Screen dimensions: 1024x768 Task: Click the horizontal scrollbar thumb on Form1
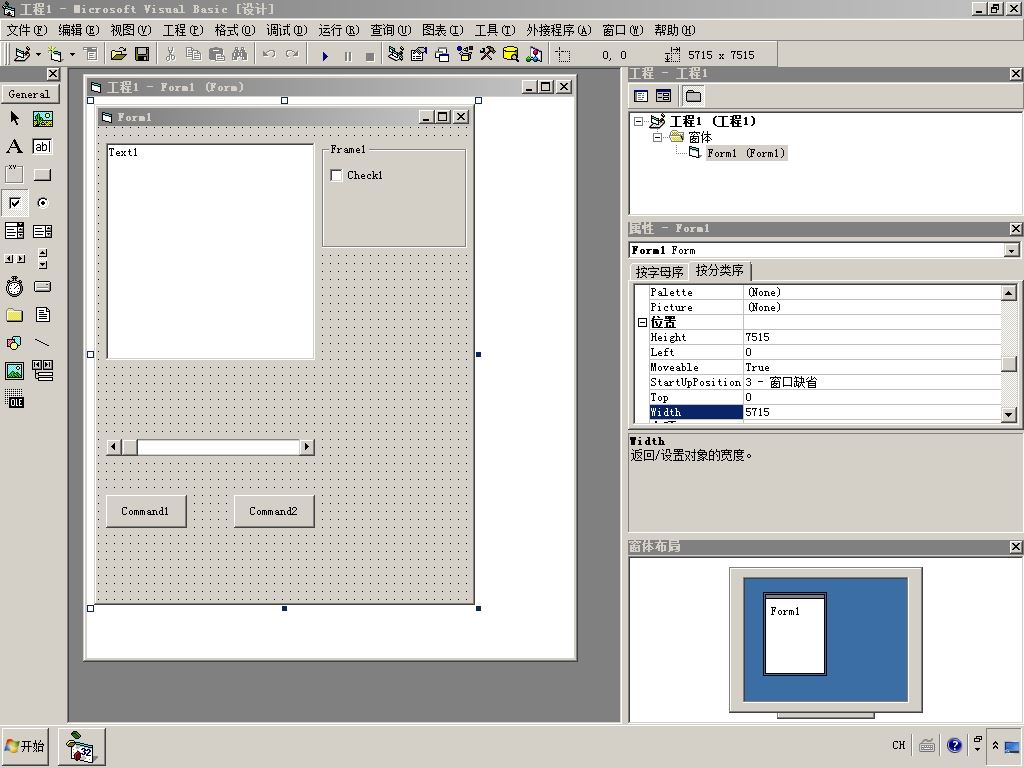click(129, 447)
